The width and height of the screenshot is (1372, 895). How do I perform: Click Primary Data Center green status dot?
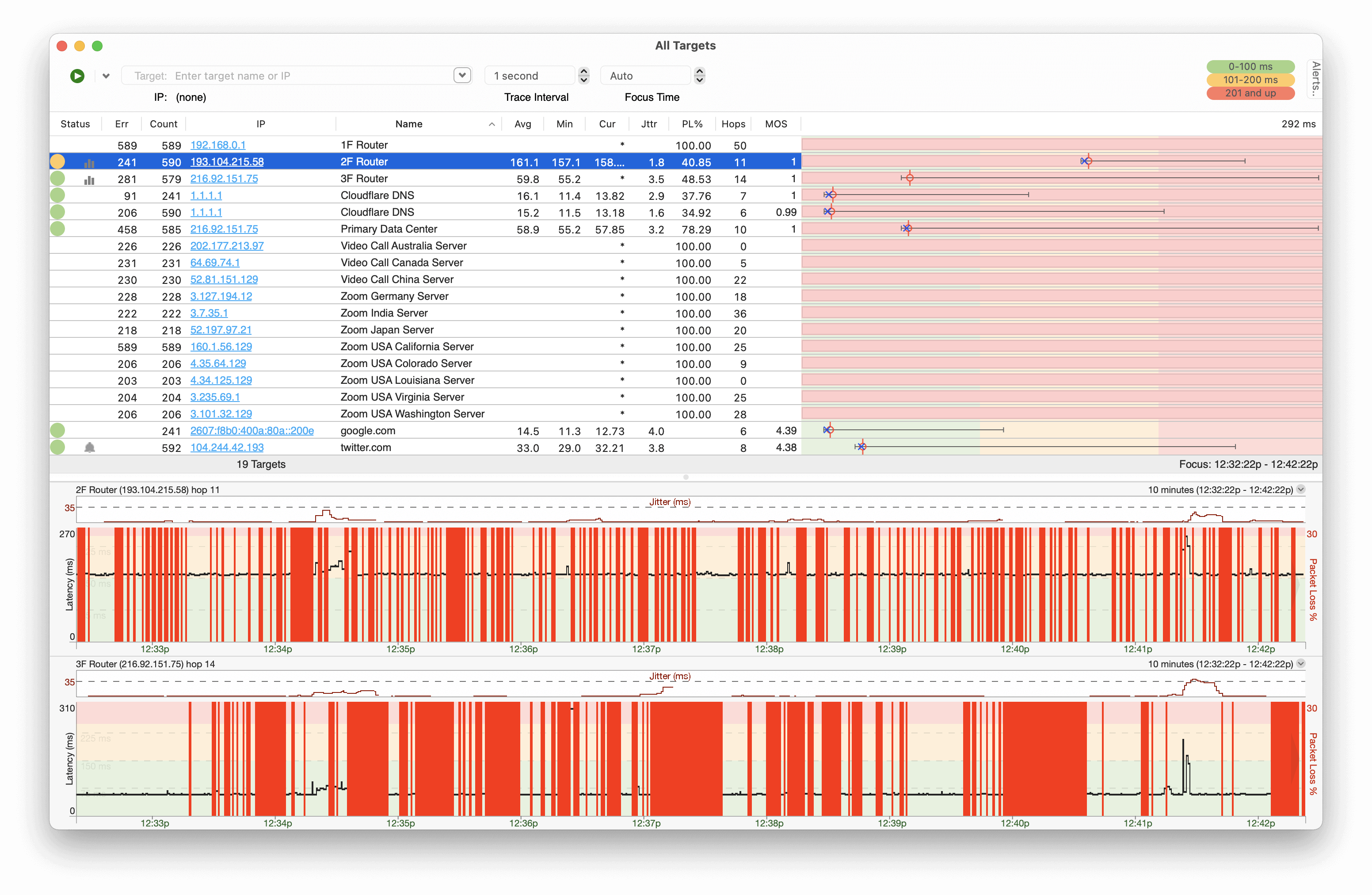point(57,229)
